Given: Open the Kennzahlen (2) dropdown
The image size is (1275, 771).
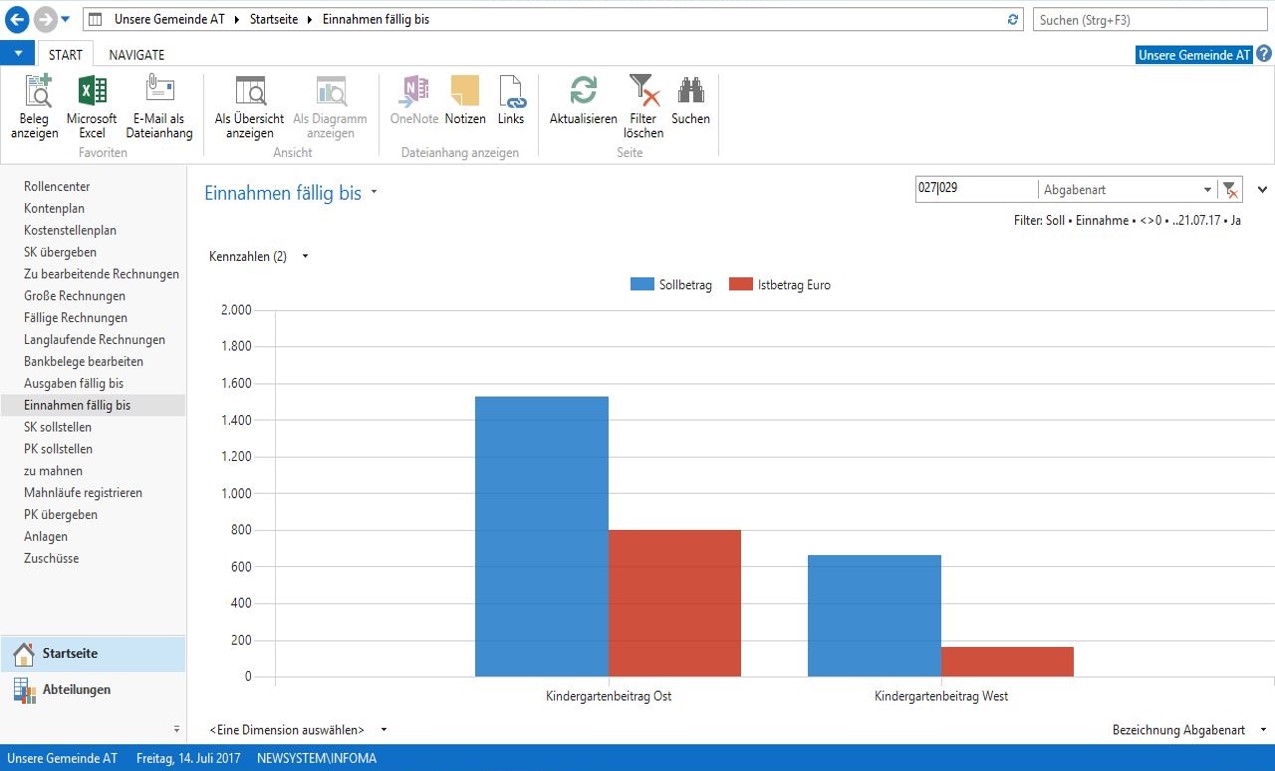Looking at the screenshot, I should click(305, 257).
